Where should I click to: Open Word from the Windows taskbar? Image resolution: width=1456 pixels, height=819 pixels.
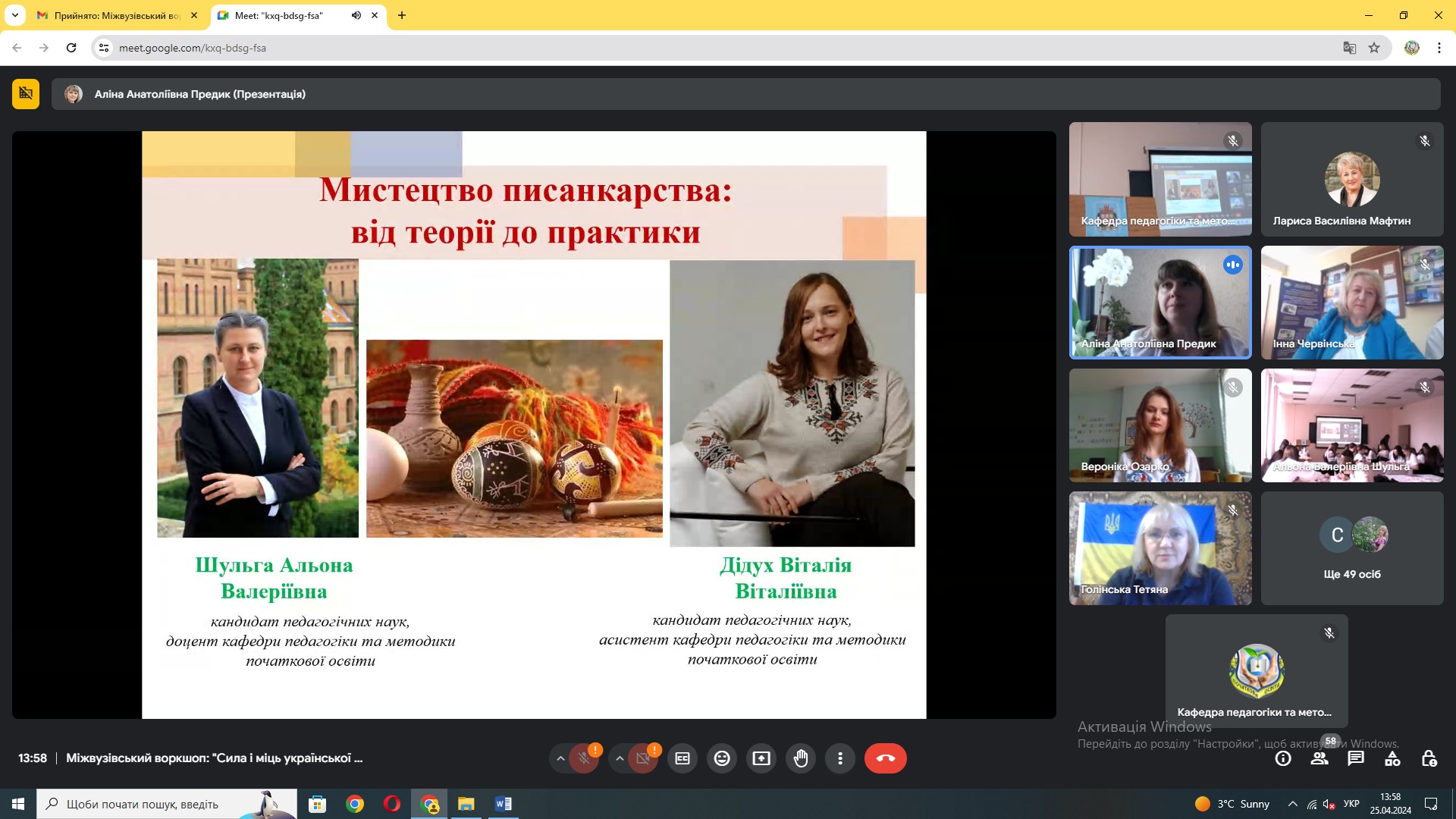tap(504, 804)
